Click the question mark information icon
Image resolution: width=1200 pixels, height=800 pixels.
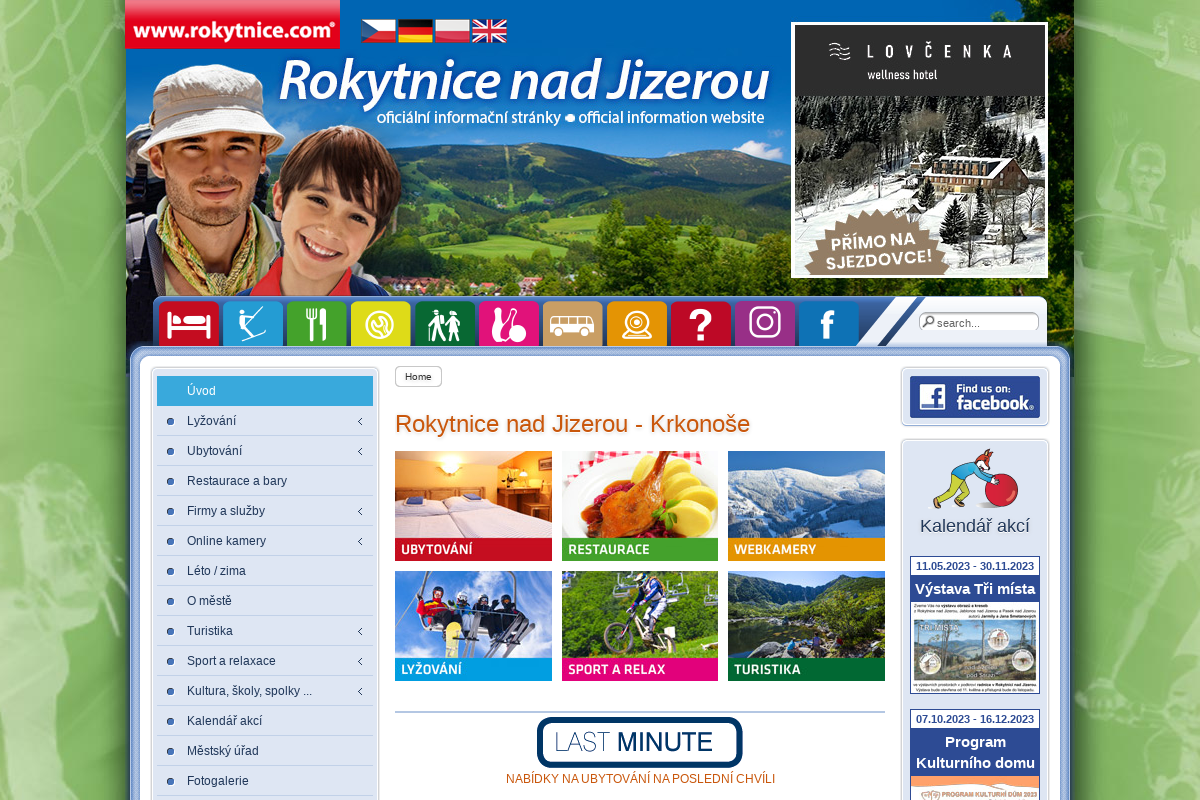click(700, 323)
